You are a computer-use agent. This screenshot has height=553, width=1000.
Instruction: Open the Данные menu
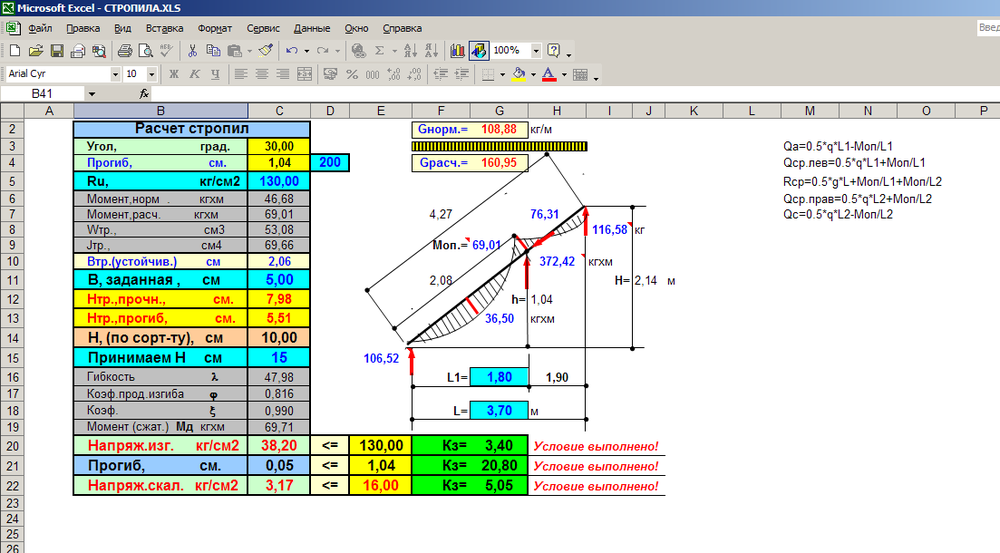click(312, 28)
